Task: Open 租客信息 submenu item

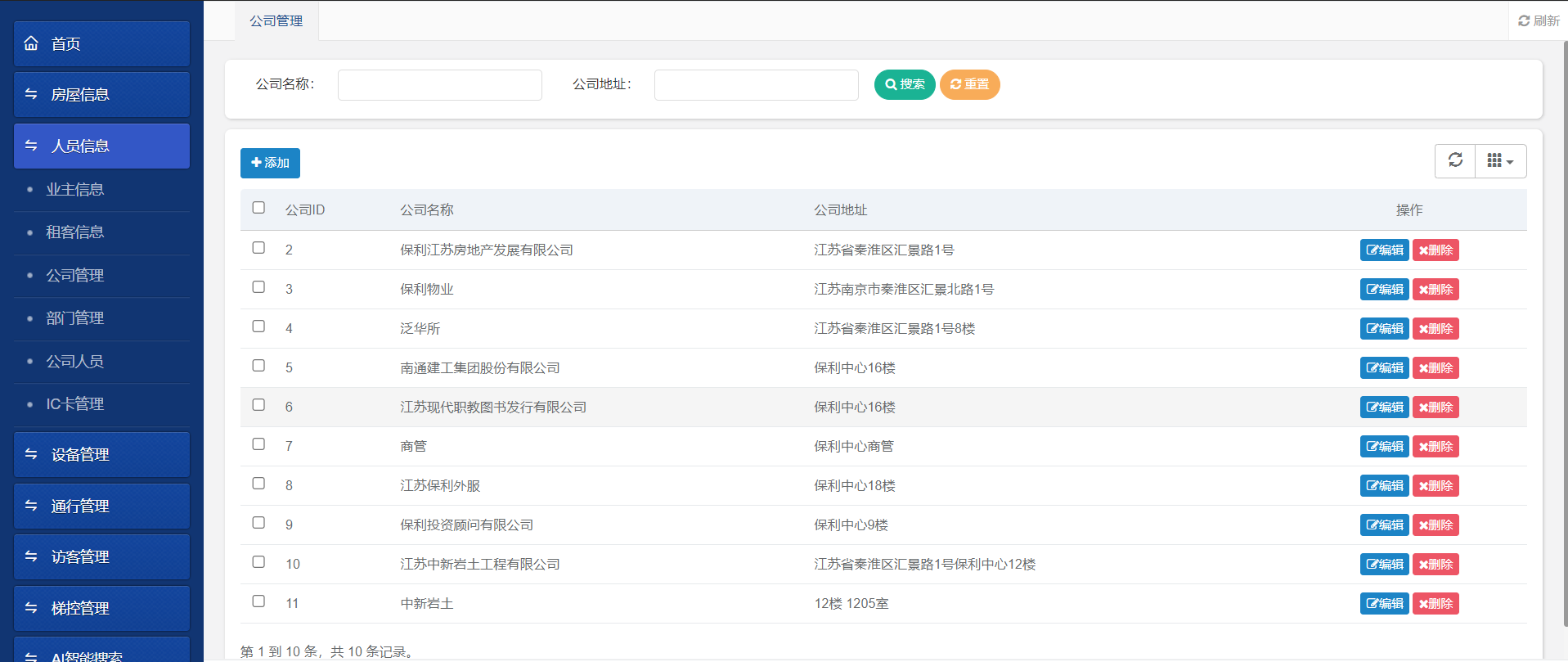Action: click(75, 232)
